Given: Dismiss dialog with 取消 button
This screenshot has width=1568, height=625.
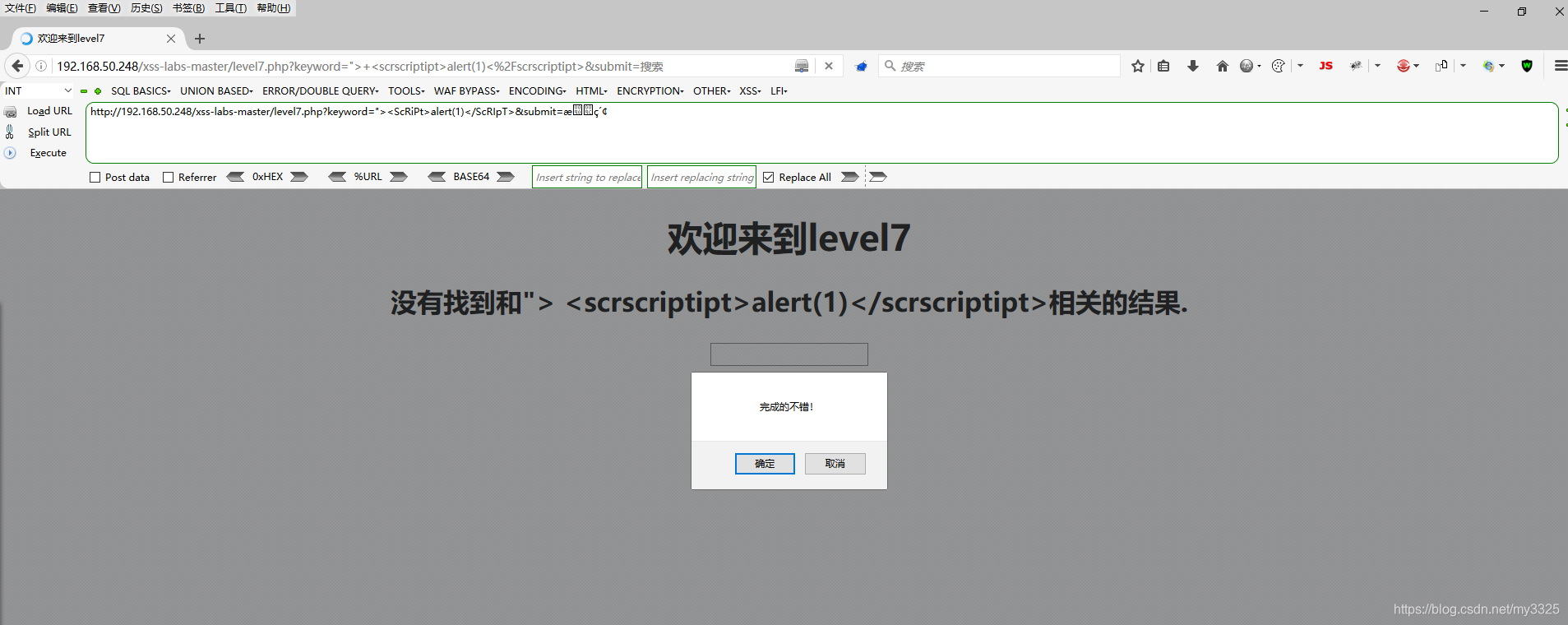Looking at the screenshot, I should click(835, 464).
